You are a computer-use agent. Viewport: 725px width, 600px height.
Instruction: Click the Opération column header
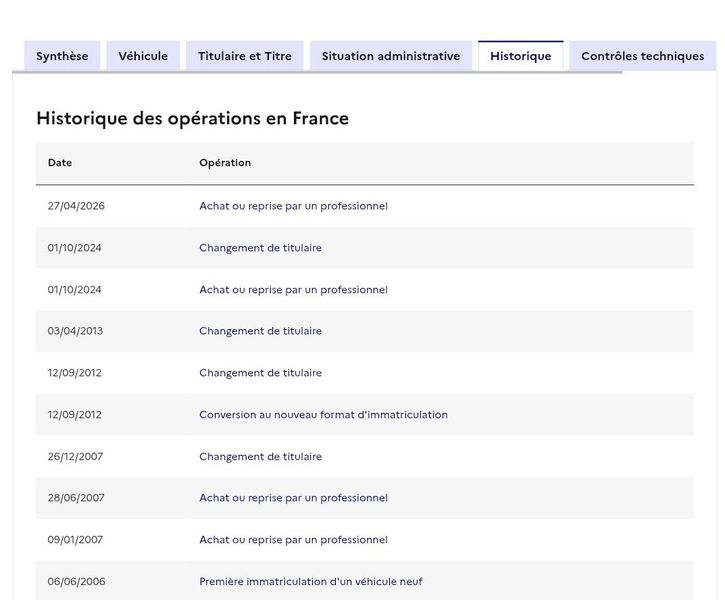(x=225, y=163)
